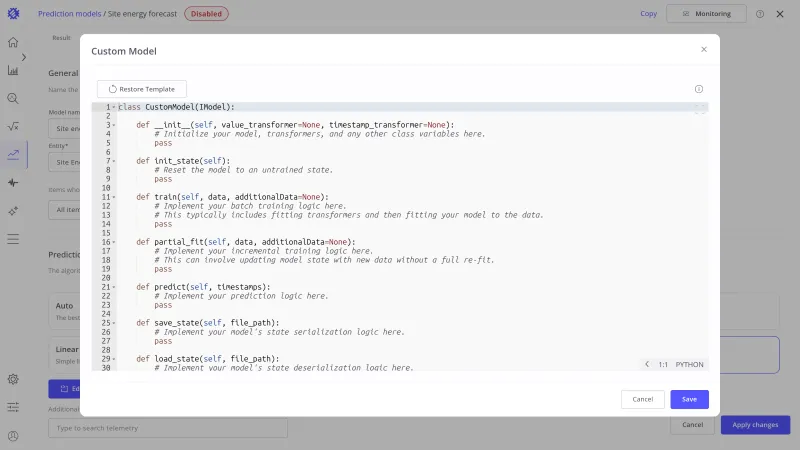Screen dimensions: 800x450
Task: Click the PYTHON language label
Action: click(x=689, y=364)
